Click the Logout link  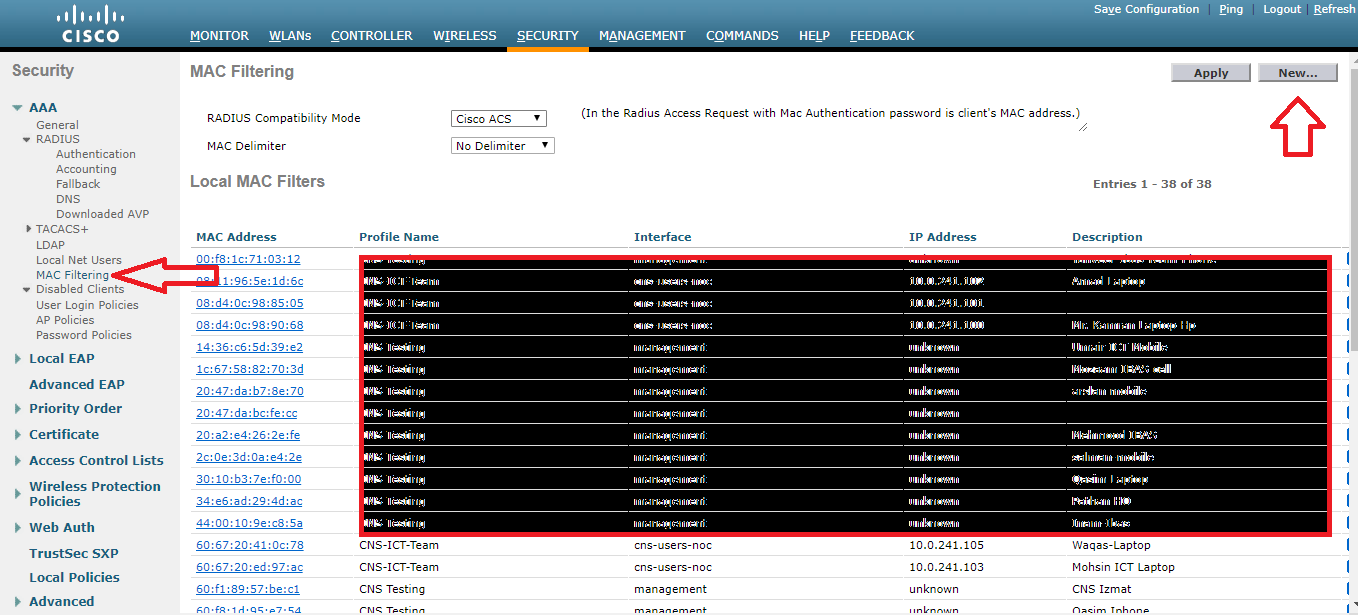coord(1282,9)
